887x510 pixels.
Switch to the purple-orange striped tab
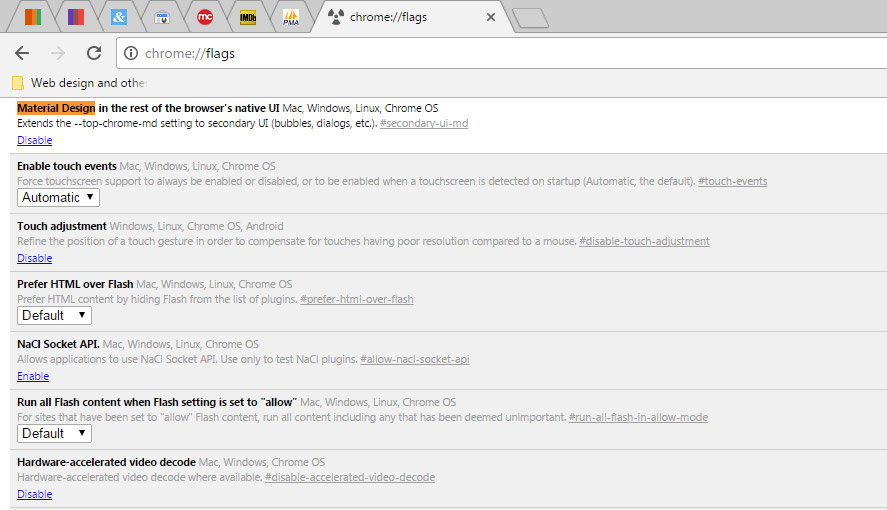76,17
